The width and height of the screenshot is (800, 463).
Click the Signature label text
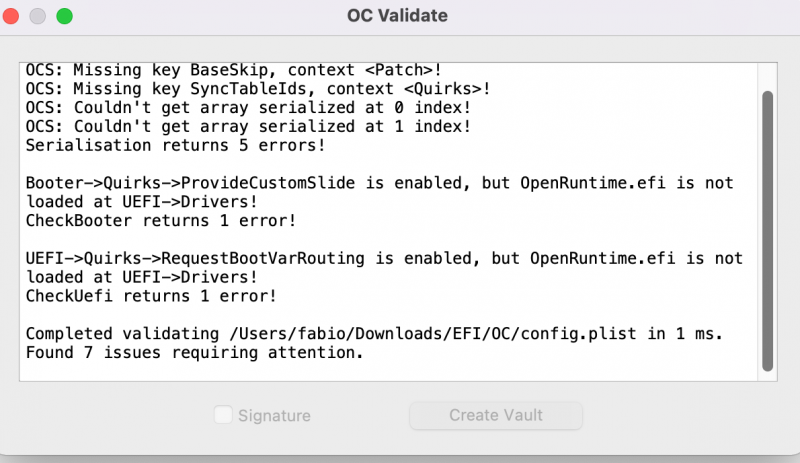274,415
